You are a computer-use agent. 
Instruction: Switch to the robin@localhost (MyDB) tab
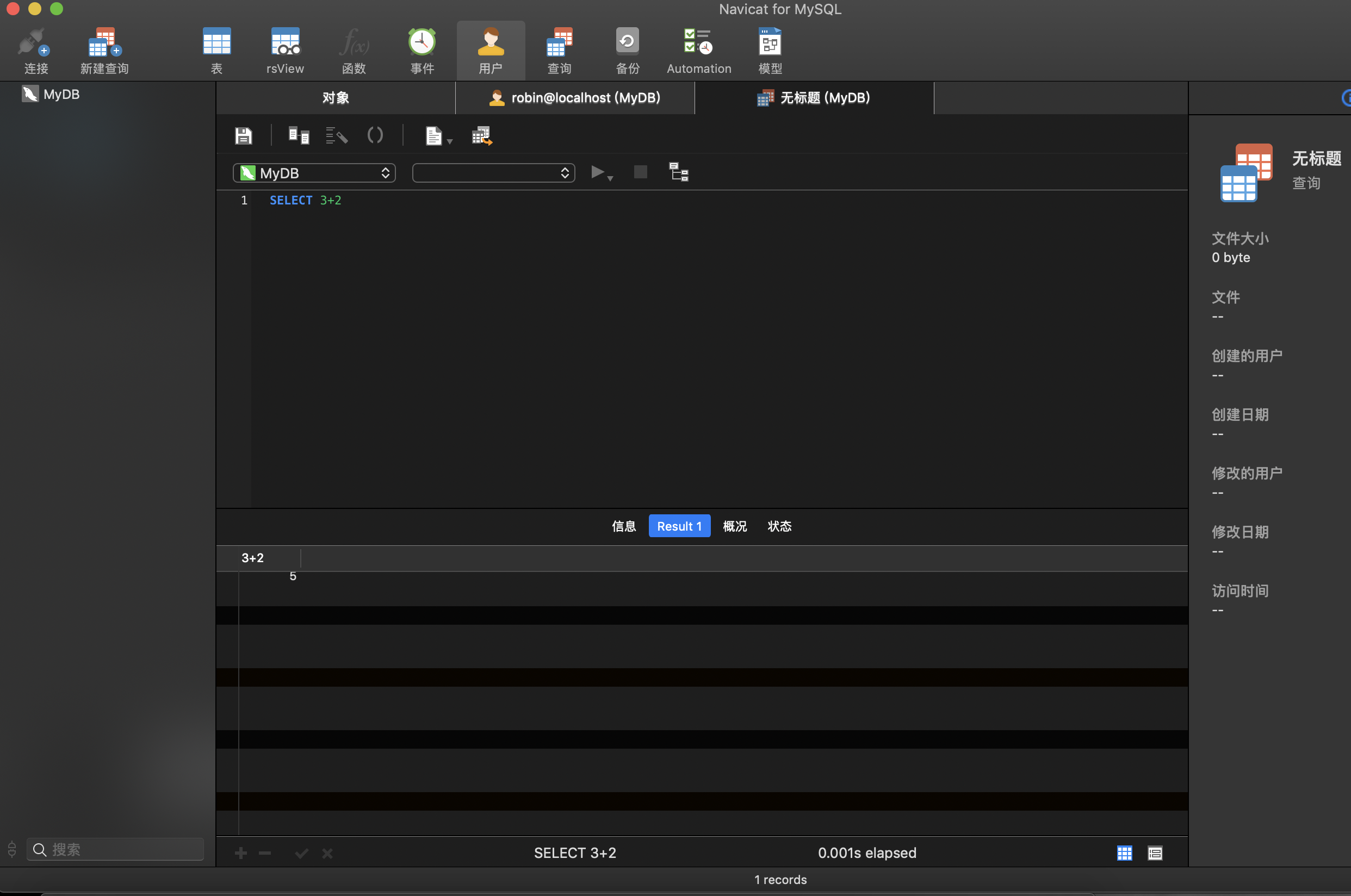575,98
